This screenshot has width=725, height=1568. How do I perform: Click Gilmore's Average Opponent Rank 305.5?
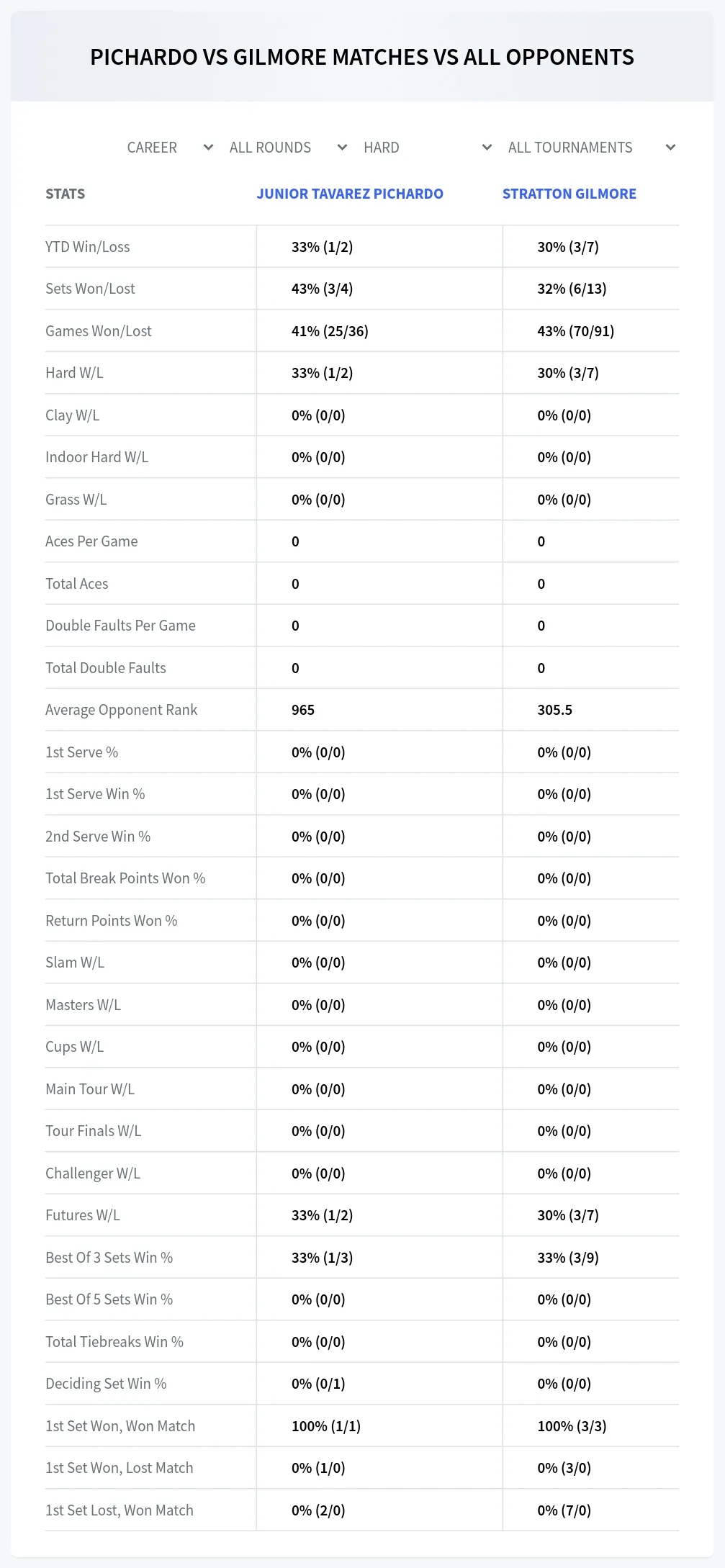click(x=555, y=710)
